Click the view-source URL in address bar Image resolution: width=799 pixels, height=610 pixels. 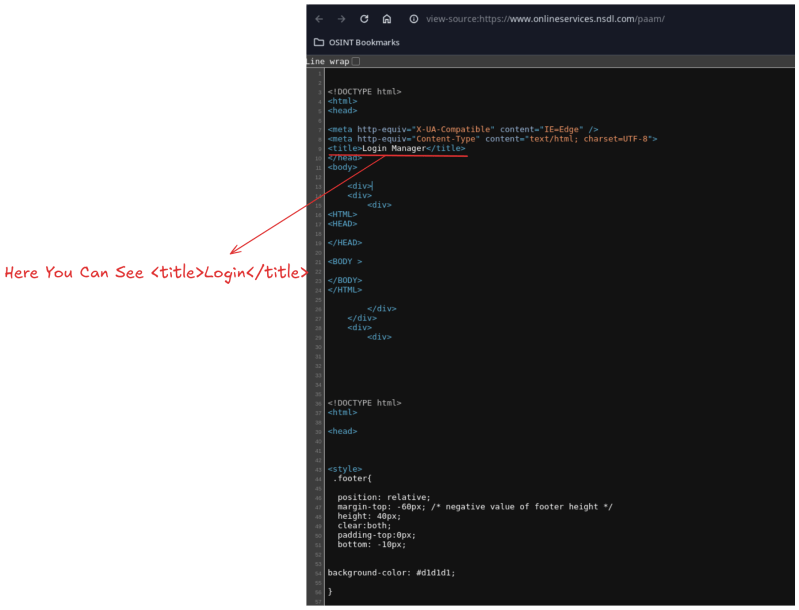(x=545, y=19)
